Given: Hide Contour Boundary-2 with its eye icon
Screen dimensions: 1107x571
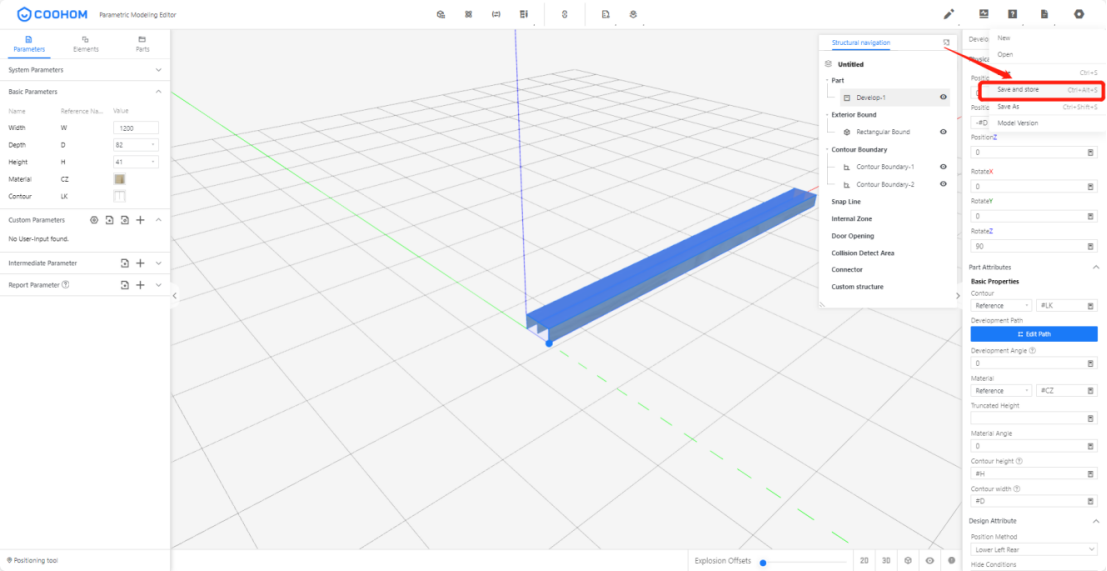Looking at the screenshot, I should [x=943, y=184].
